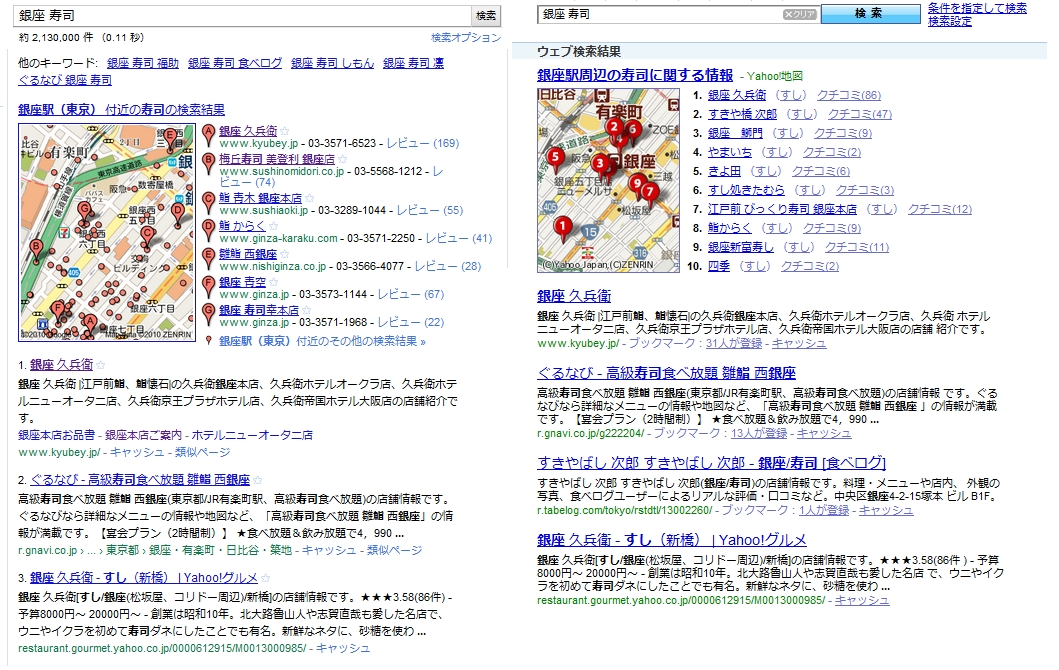Open レビュー (169) link for 銀座 久兵衛

pyautogui.click(x=423, y=143)
